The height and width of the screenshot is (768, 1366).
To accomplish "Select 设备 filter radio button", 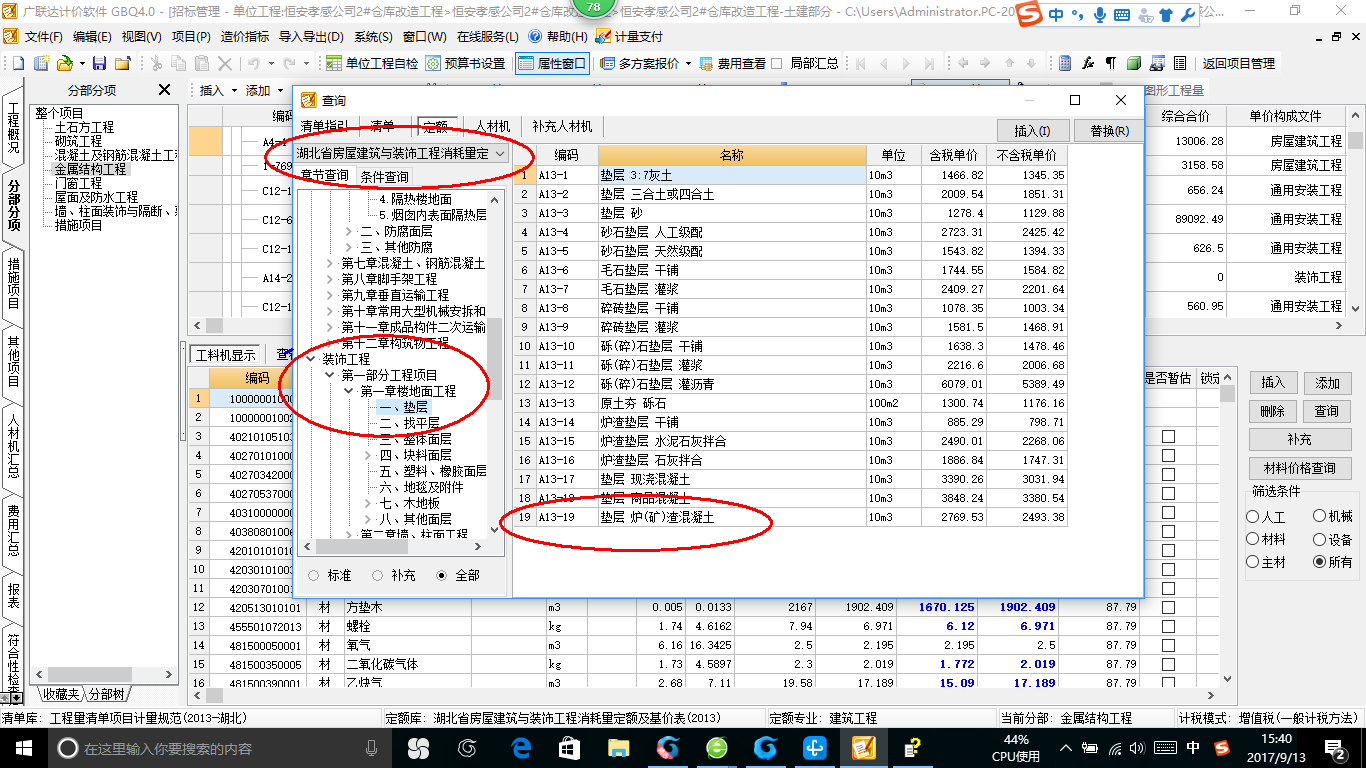I will pos(1319,539).
